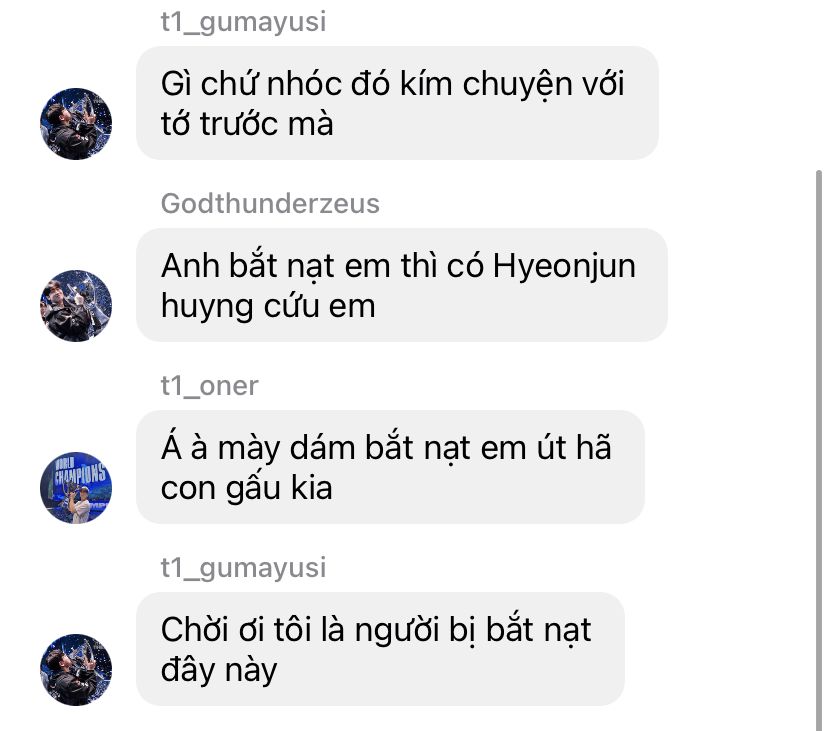Viewport: 828px width, 731px height.
Task: Click the vertical scrollbar on the right edge
Action: (x=818, y=450)
